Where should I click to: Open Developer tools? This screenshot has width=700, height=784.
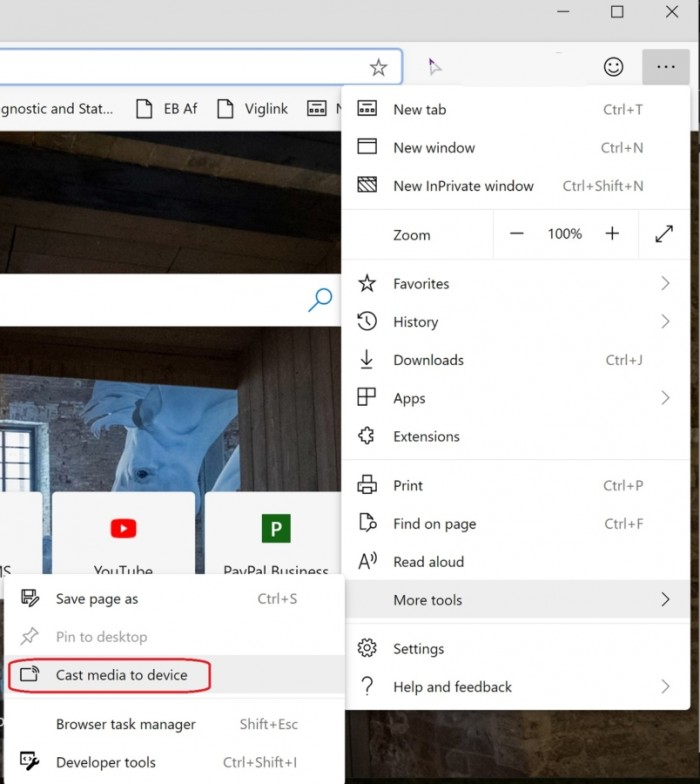coord(105,762)
